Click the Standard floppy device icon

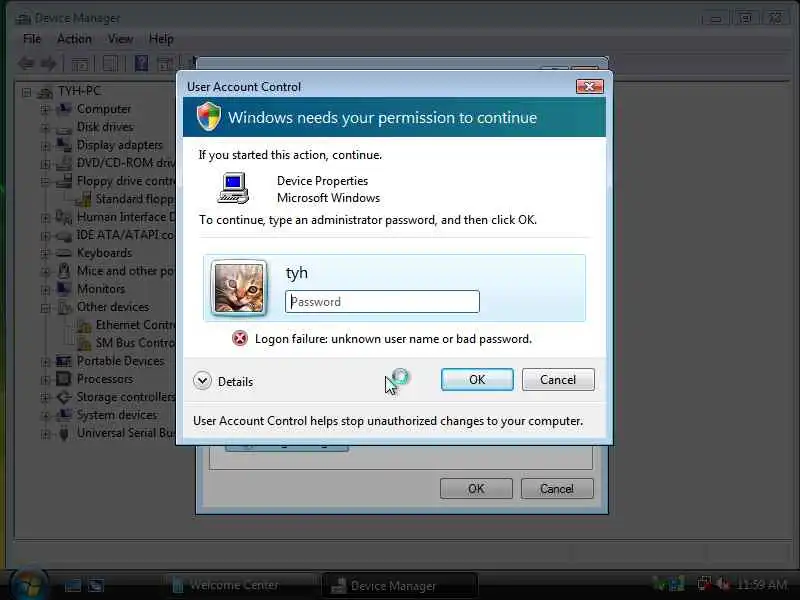83,199
